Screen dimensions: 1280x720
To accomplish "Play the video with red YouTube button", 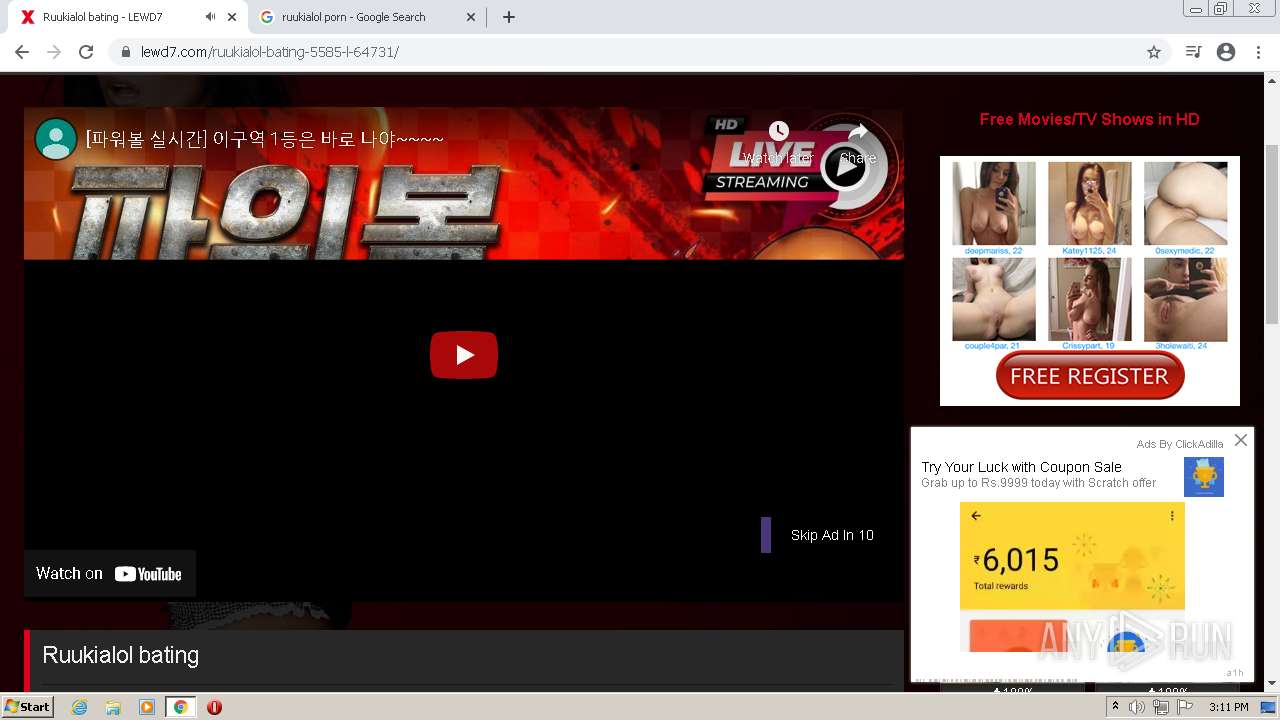I will coord(464,355).
